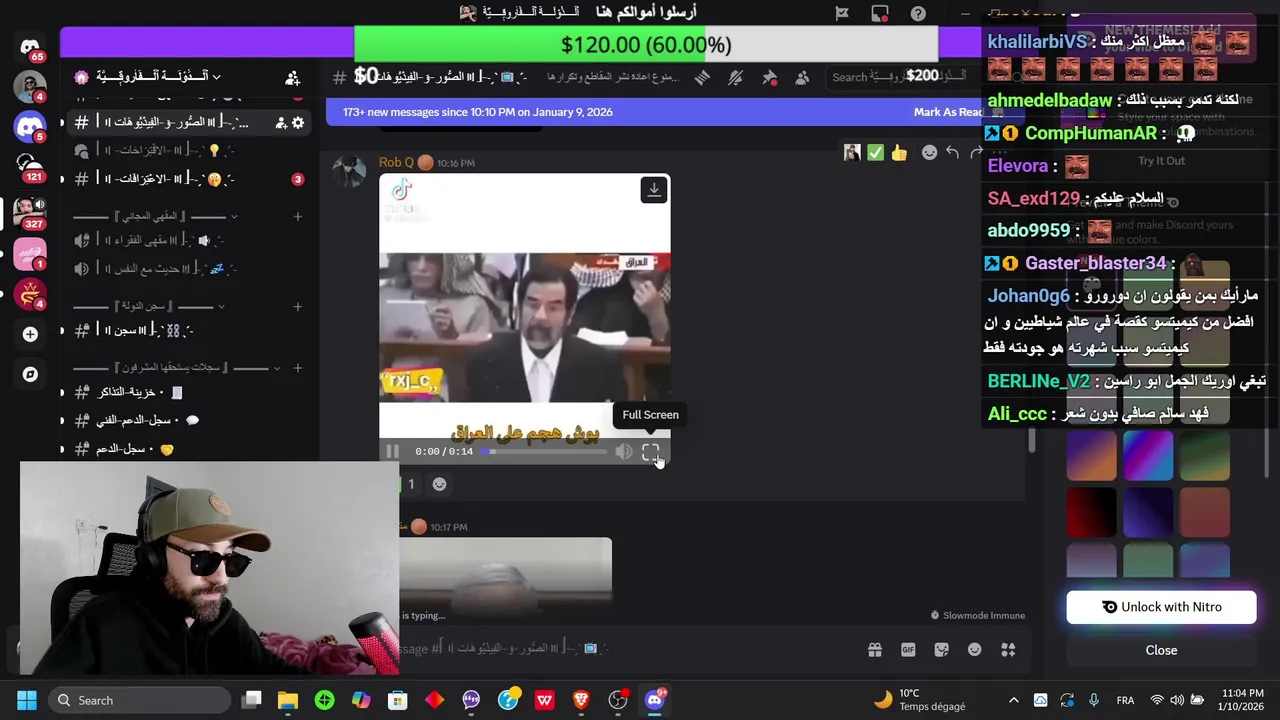Click the Reply arrow on message toolbar
This screenshot has width=1280, height=720.
[953, 152]
